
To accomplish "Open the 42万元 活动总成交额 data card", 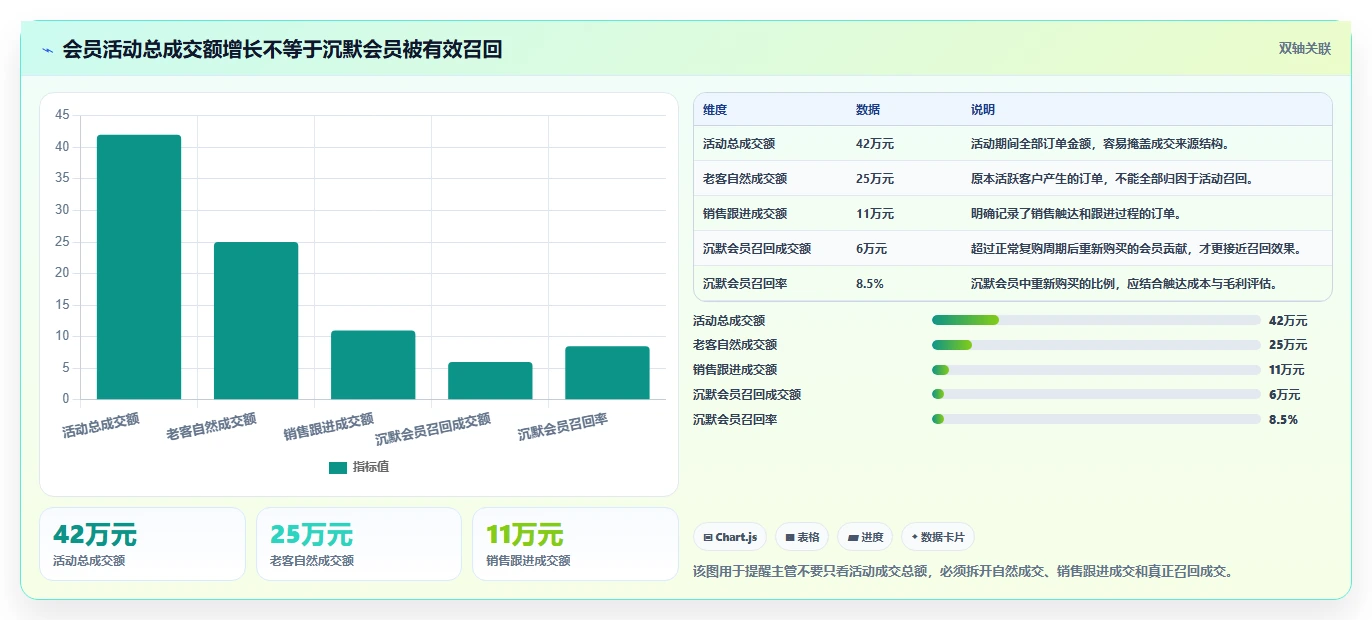I will (x=142, y=544).
